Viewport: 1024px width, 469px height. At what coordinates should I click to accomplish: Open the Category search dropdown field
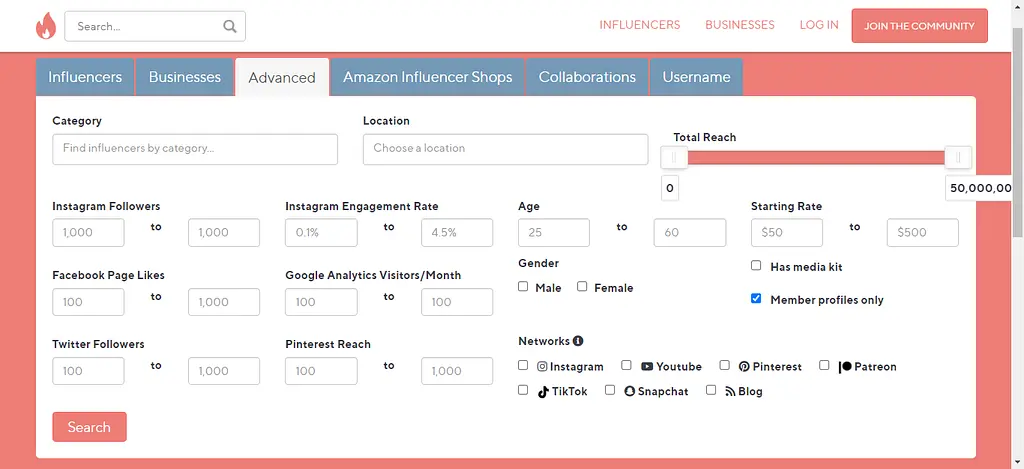(x=195, y=149)
